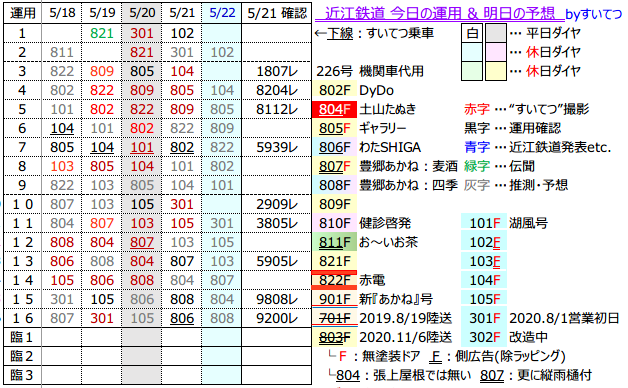Click the byすいてつ author text
This screenshot has height=388, width=628.
tap(594, 14)
